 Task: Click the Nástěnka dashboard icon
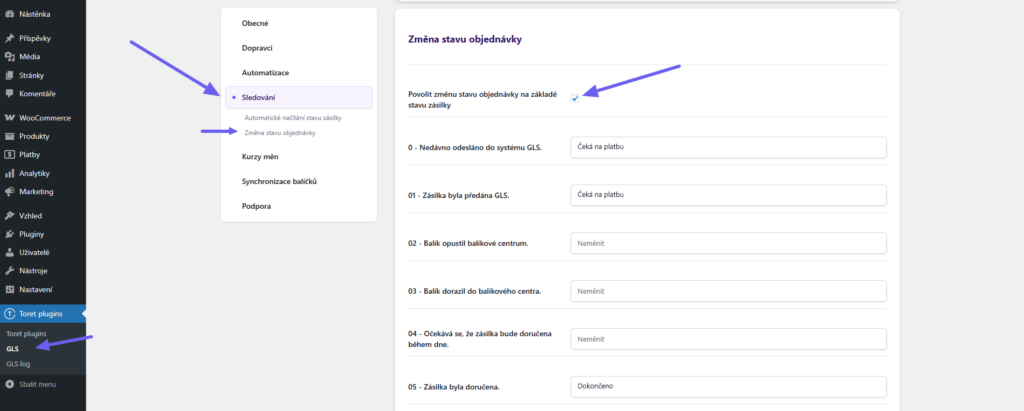point(9,14)
